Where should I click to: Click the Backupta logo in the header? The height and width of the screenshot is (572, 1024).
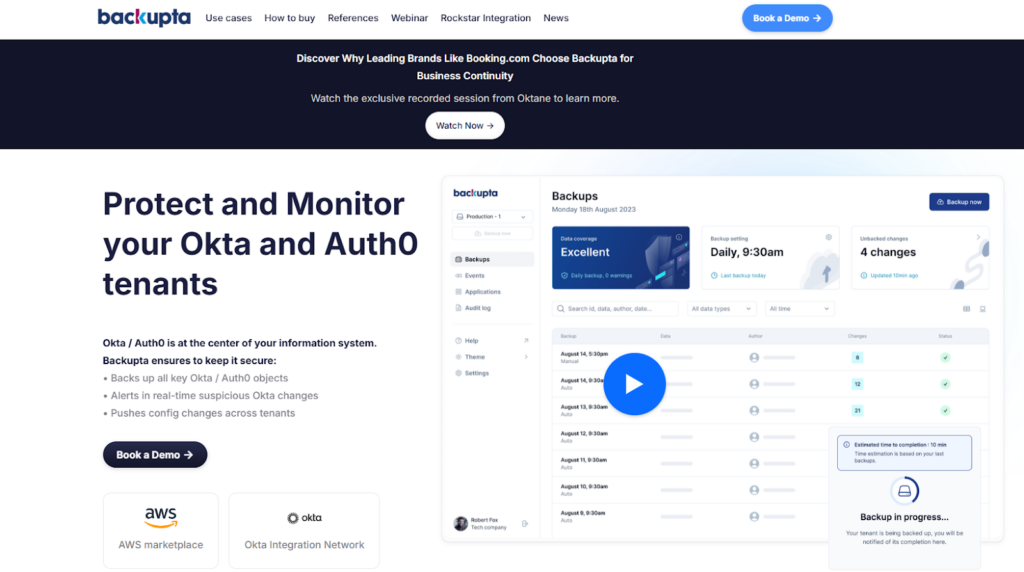(144, 18)
